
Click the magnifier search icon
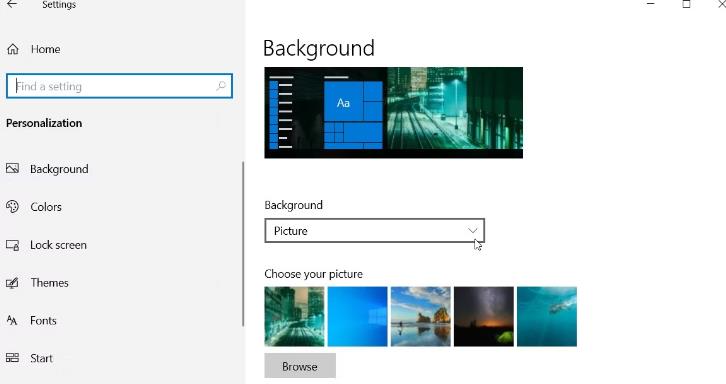(x=221, y=86)
